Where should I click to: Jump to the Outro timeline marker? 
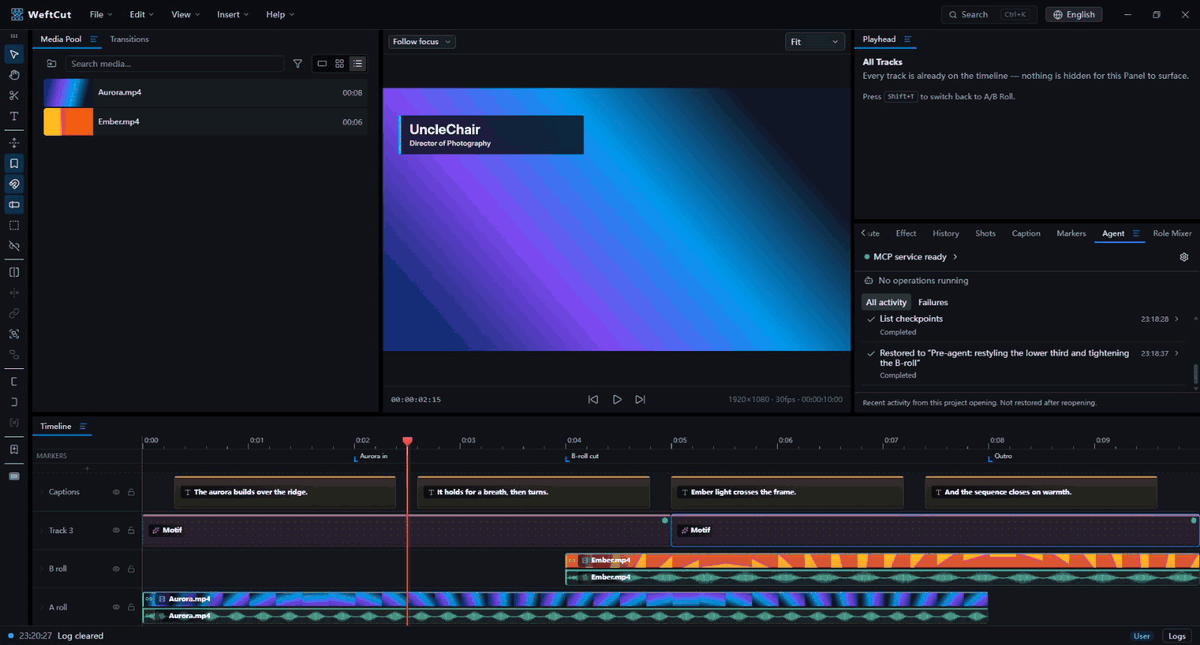point(1002,457)
